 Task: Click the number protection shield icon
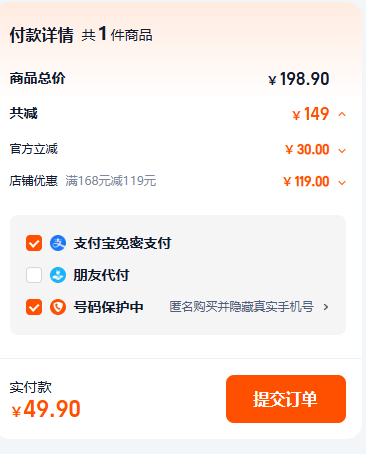tap(58, 307)
